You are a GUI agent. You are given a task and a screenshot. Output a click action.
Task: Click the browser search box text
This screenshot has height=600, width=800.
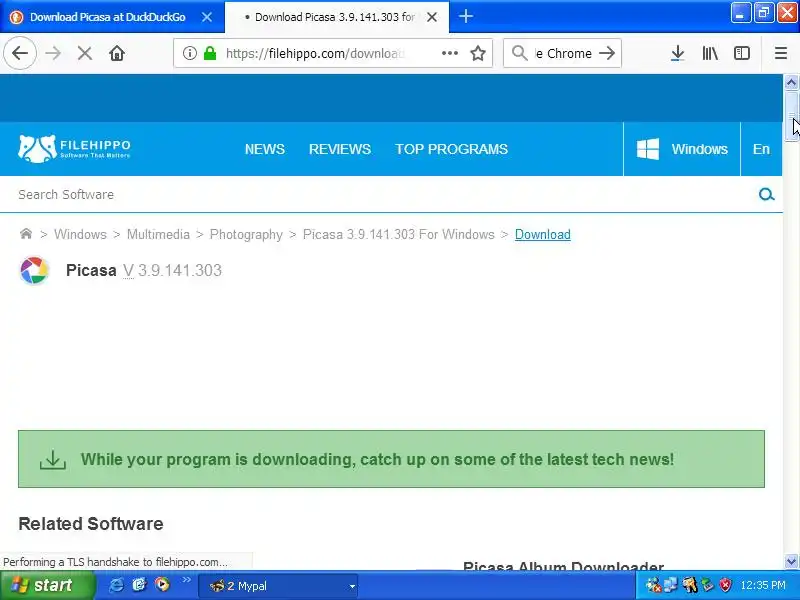(x=563, y=53)
